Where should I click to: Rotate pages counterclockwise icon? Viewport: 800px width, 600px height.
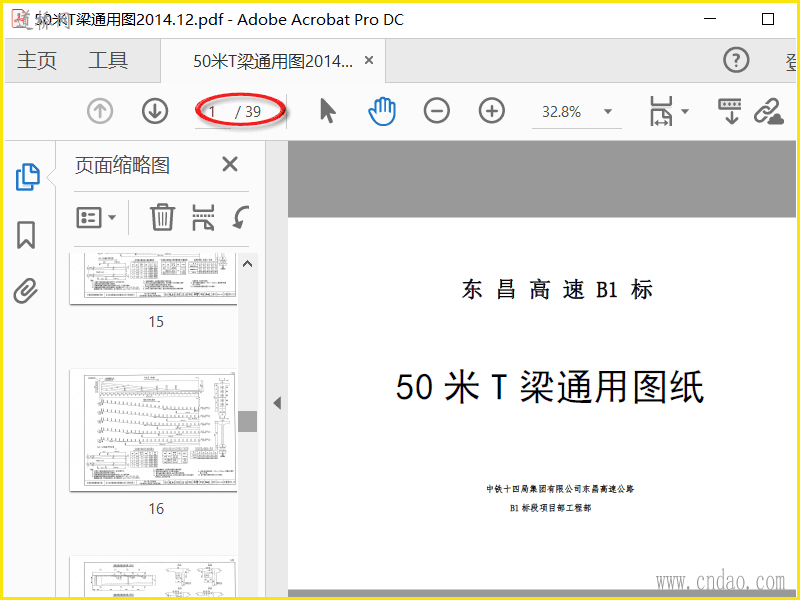tap(241, 217)
